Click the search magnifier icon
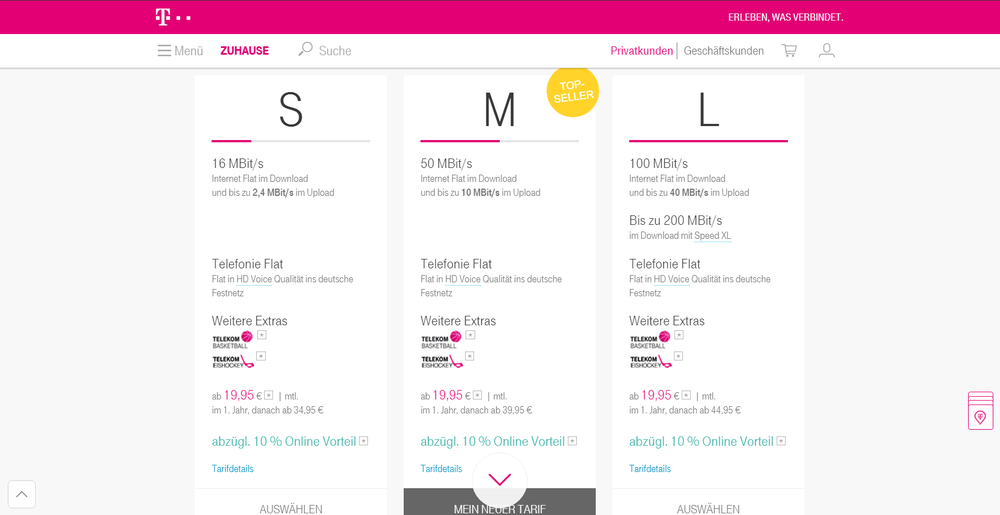 click(x=305, y=50)
